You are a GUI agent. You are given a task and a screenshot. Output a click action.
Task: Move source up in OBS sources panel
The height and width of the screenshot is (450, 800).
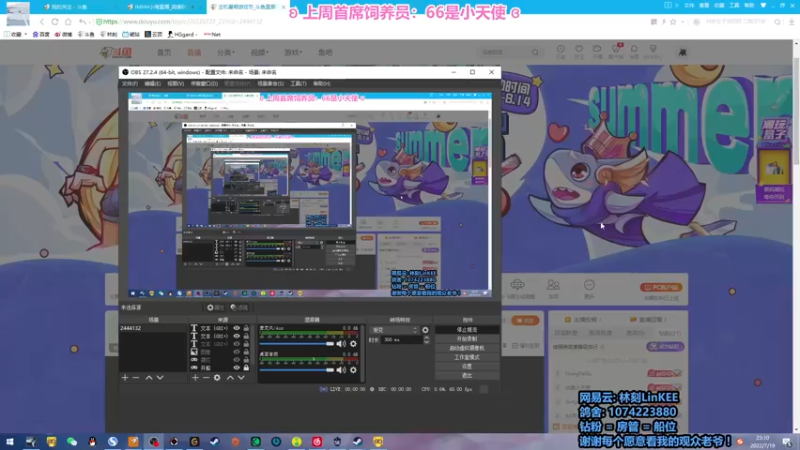click(x=230, y=378)
